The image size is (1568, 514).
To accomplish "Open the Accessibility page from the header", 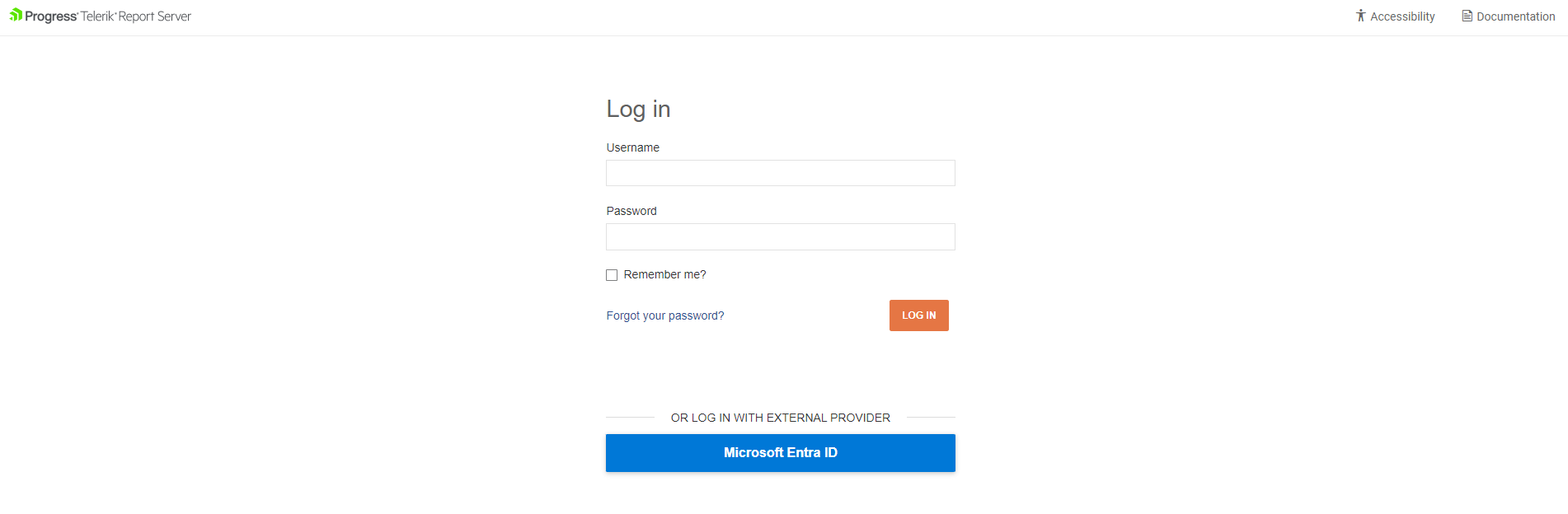I will click(1402, 16).
